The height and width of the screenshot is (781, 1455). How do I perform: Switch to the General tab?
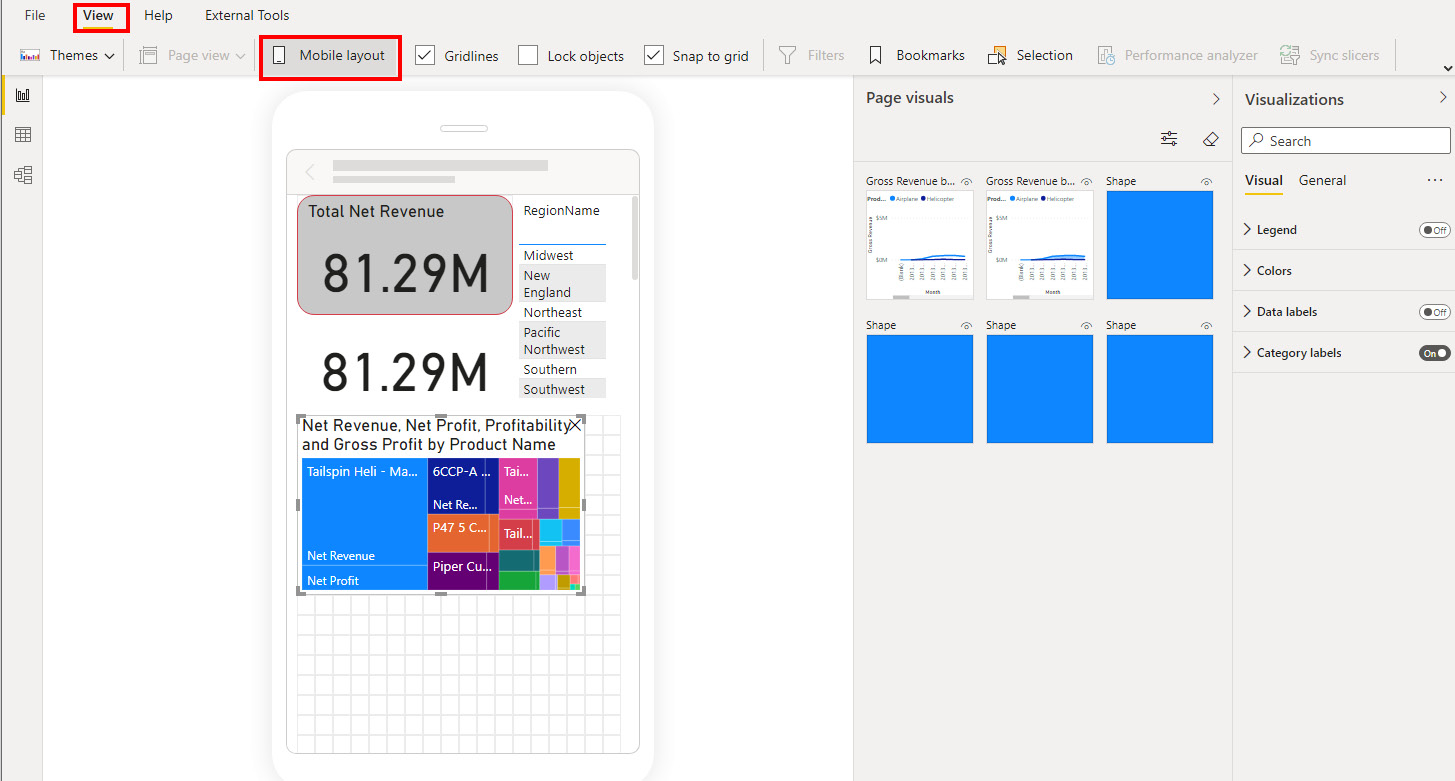(1322, 181)
